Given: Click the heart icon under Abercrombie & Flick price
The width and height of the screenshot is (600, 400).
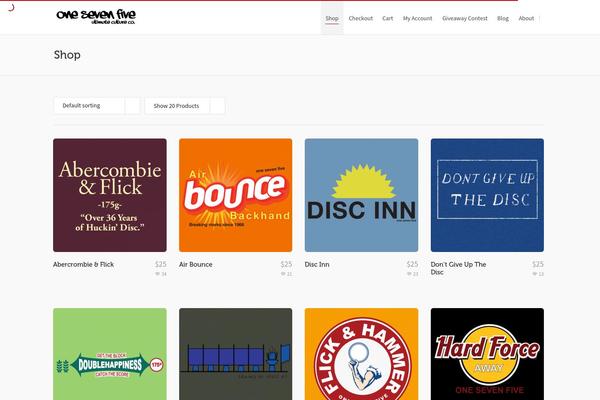Looking at the screenshot, I should coord(157,274).
